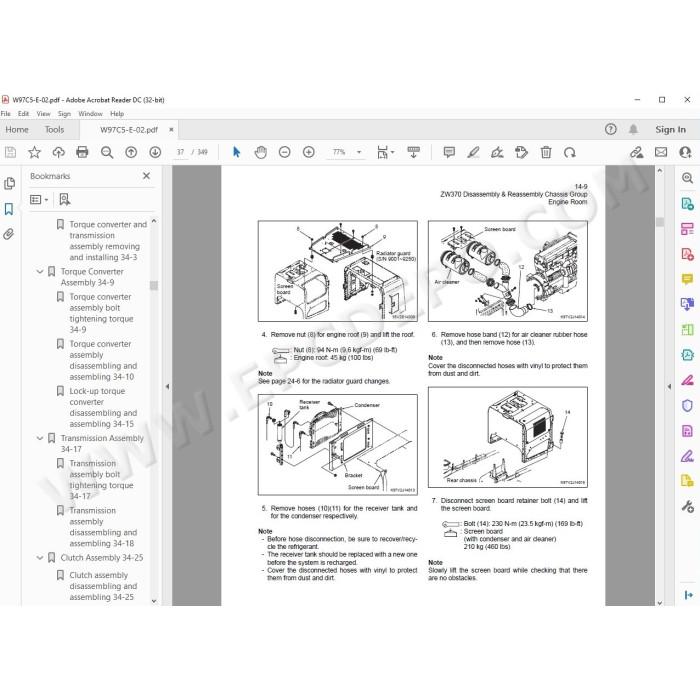Click document scroll up arrow
This screenshot has height=700, width=700.
coord(660,171)
